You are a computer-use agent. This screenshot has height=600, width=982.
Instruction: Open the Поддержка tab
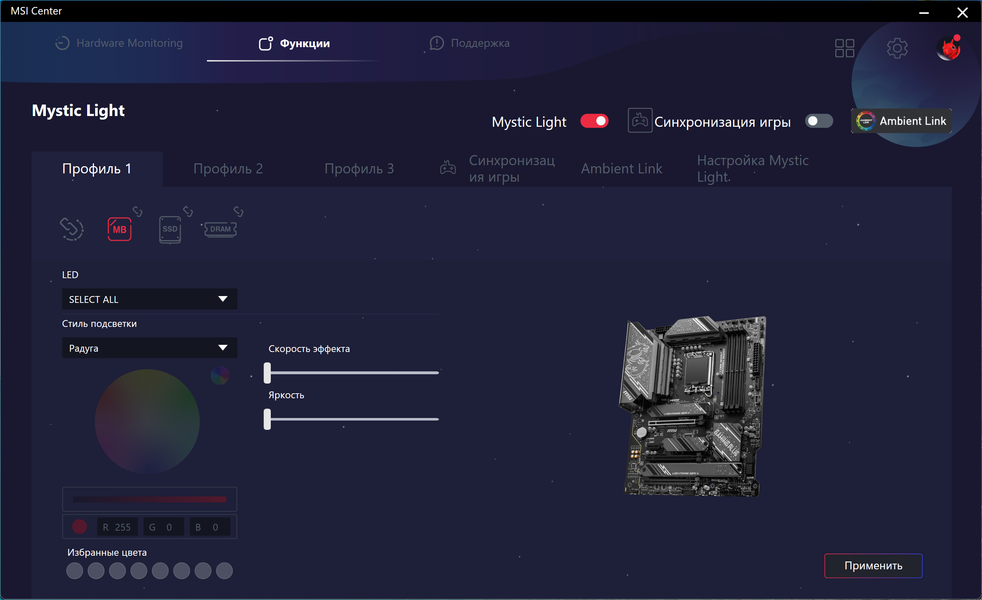470,43
